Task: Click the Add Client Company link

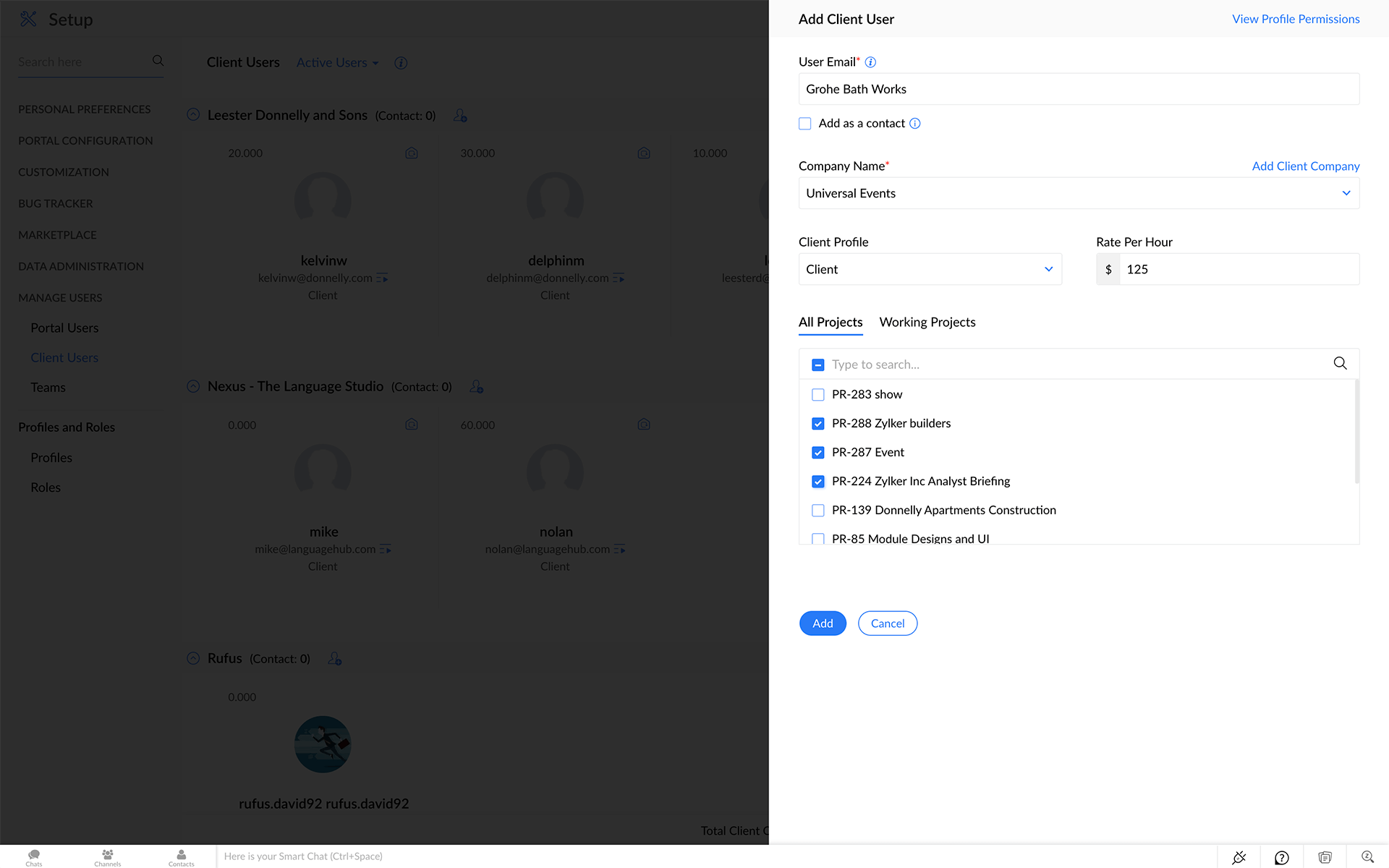Action: click(x=1306, y=166)
